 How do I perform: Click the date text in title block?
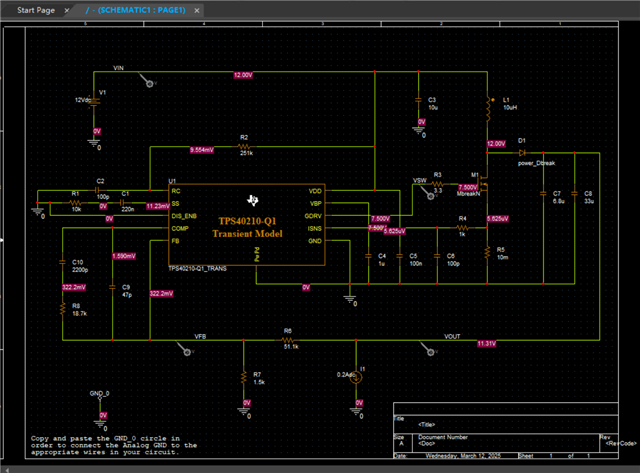463,456
